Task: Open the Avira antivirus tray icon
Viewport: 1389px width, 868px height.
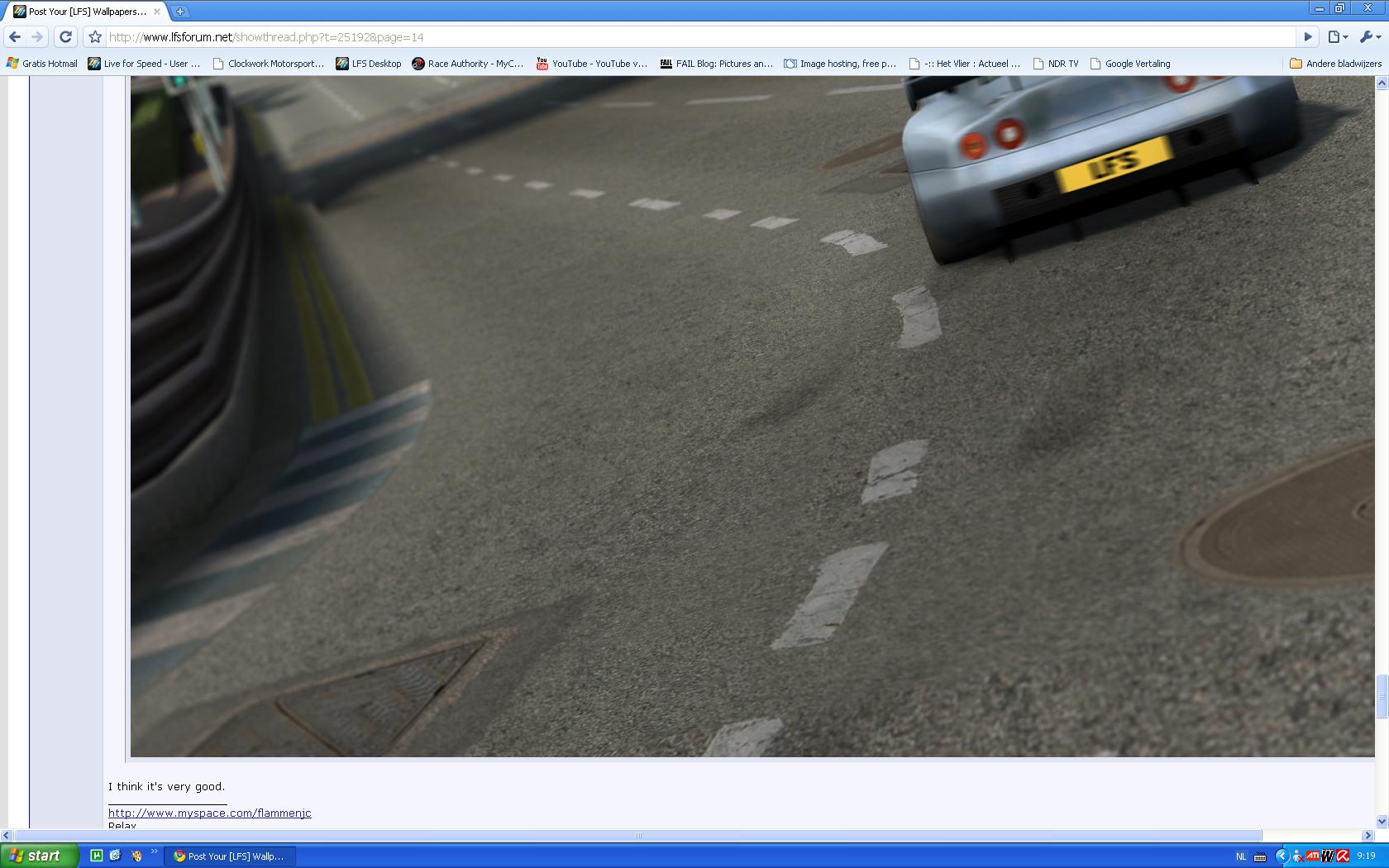Action: pos(1343,856)
